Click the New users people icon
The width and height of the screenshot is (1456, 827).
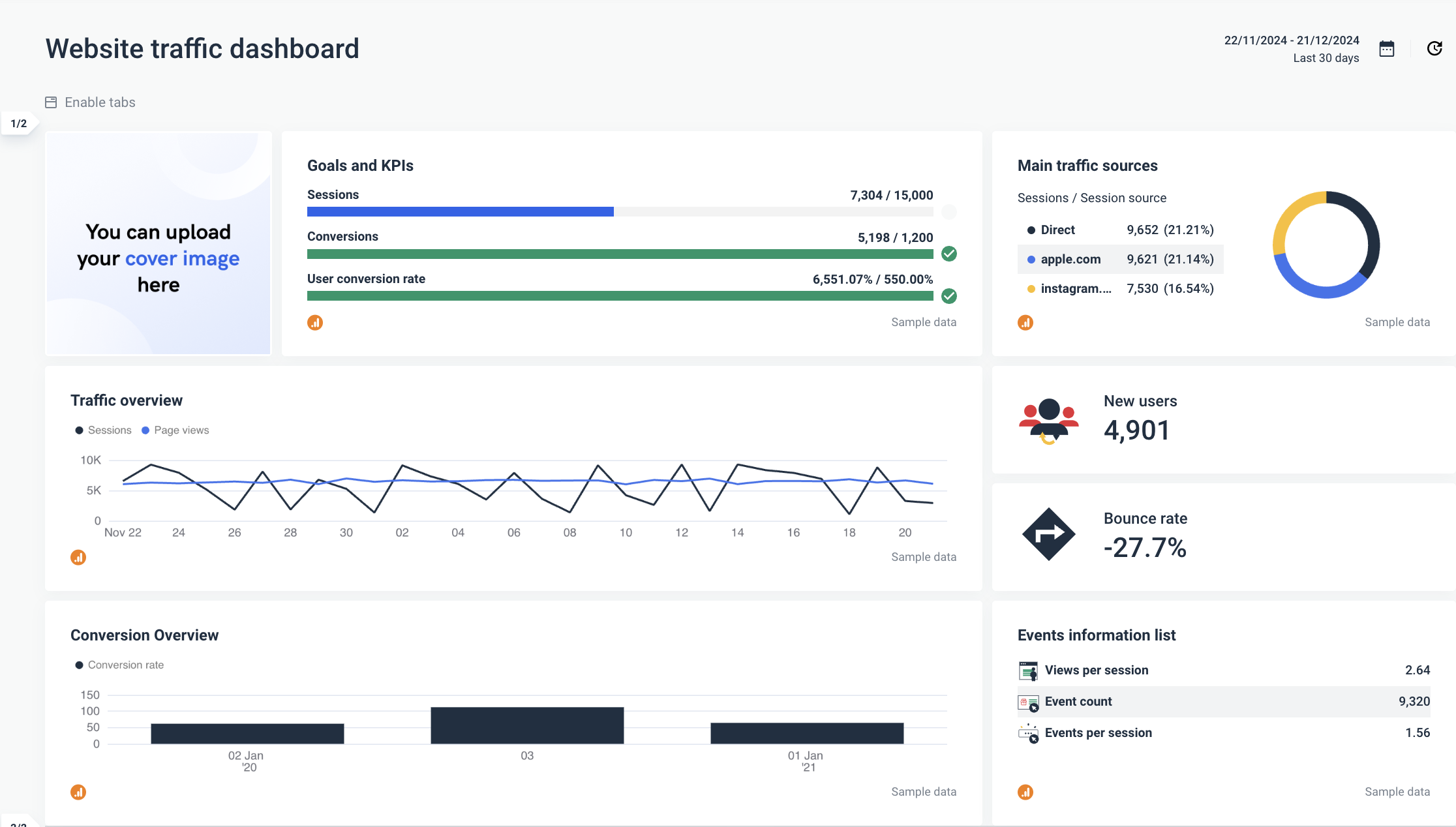point(1049,421)
